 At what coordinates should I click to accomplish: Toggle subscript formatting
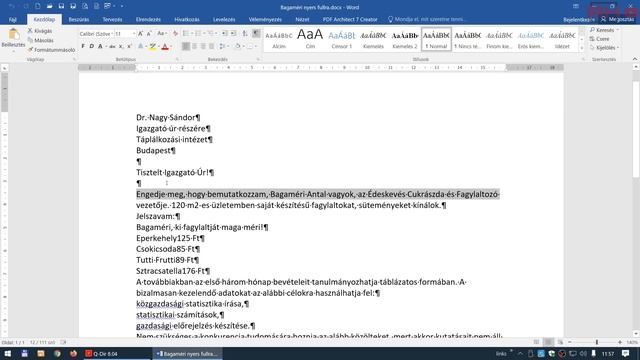click(121, 47)
